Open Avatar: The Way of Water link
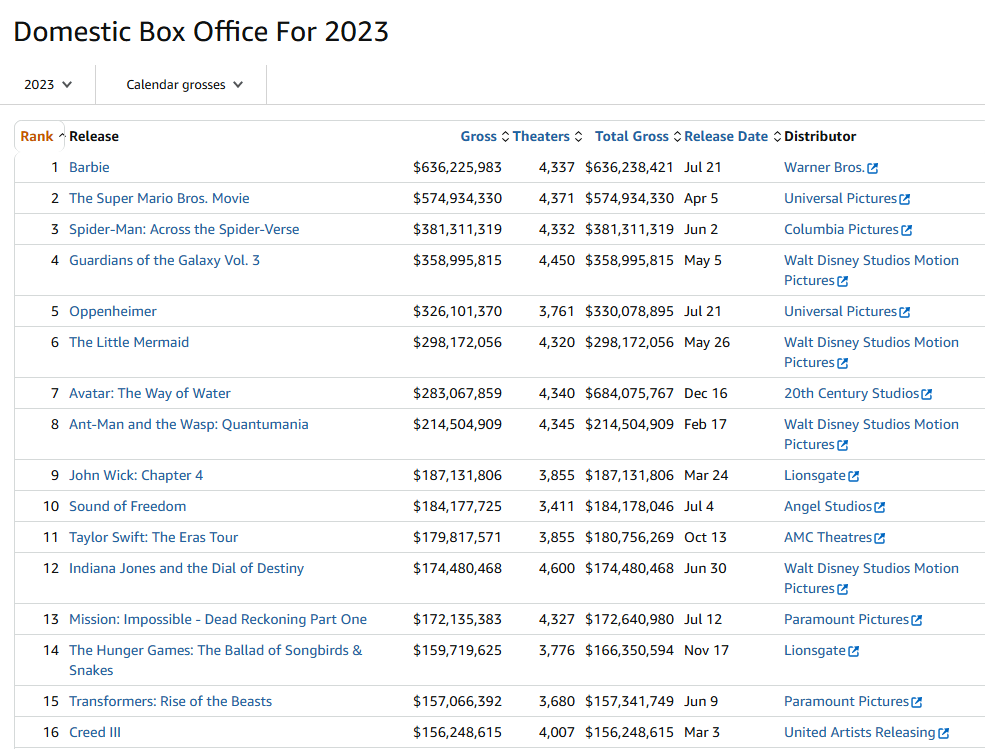The height and width of the screenshot is (749, 985). (x=149, y=393)
